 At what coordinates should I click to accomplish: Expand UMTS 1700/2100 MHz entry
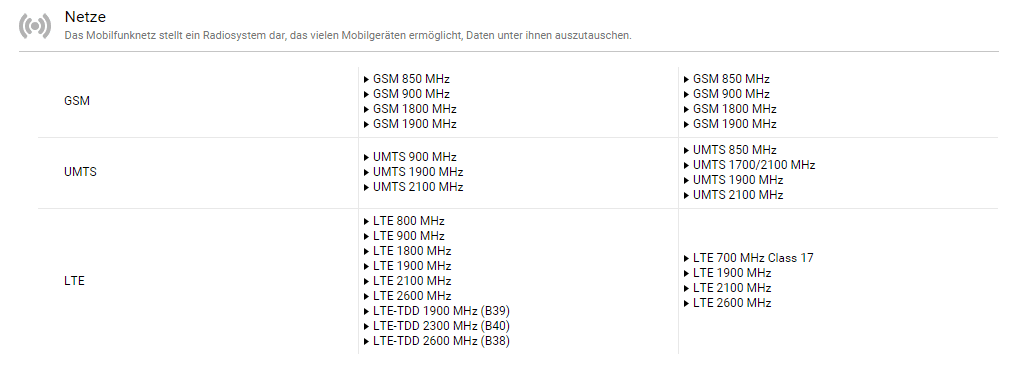(x=749, y=165)
